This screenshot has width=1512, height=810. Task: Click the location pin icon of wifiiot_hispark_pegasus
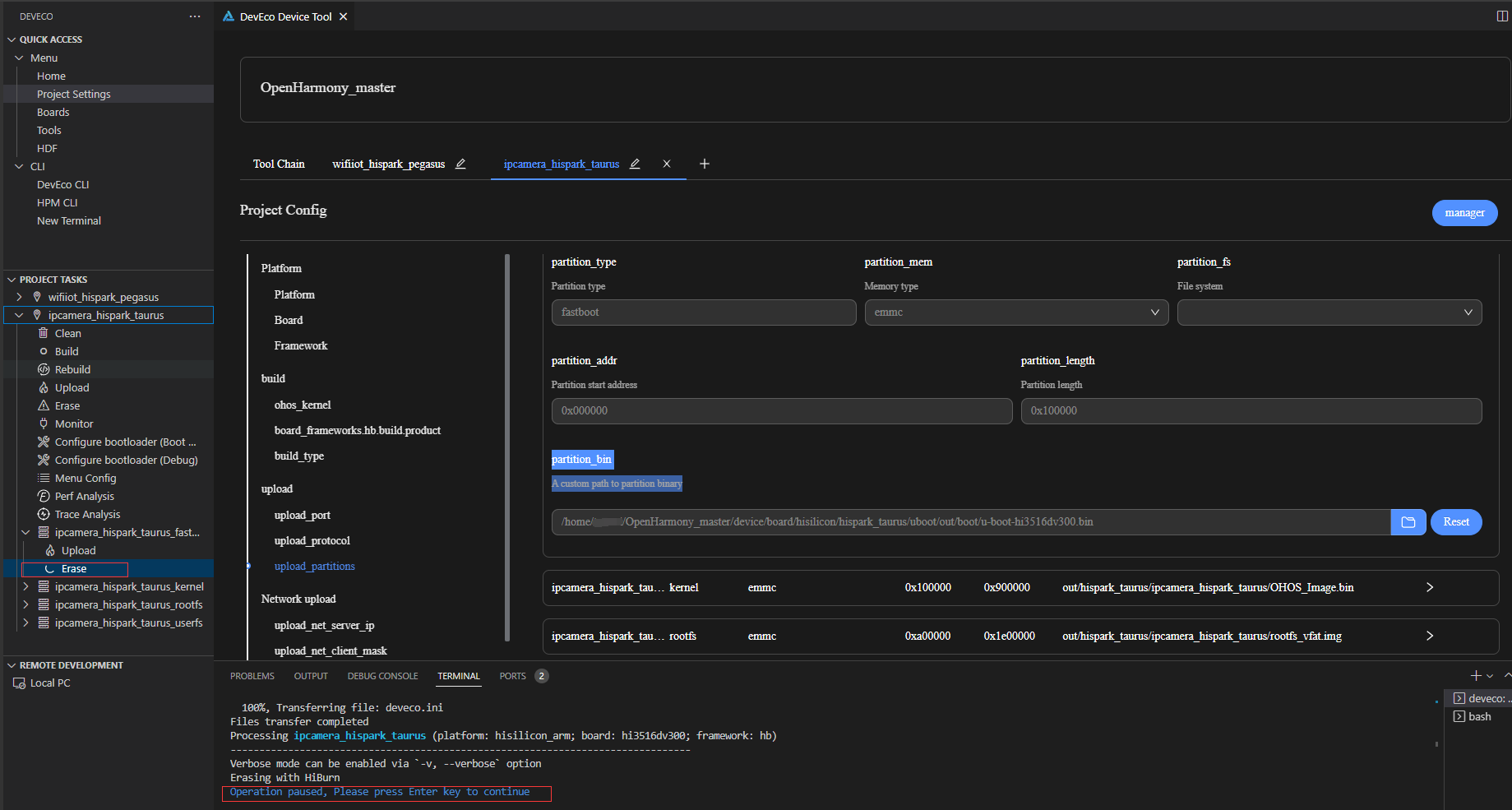pyautogui.click(x=37, y=297)
